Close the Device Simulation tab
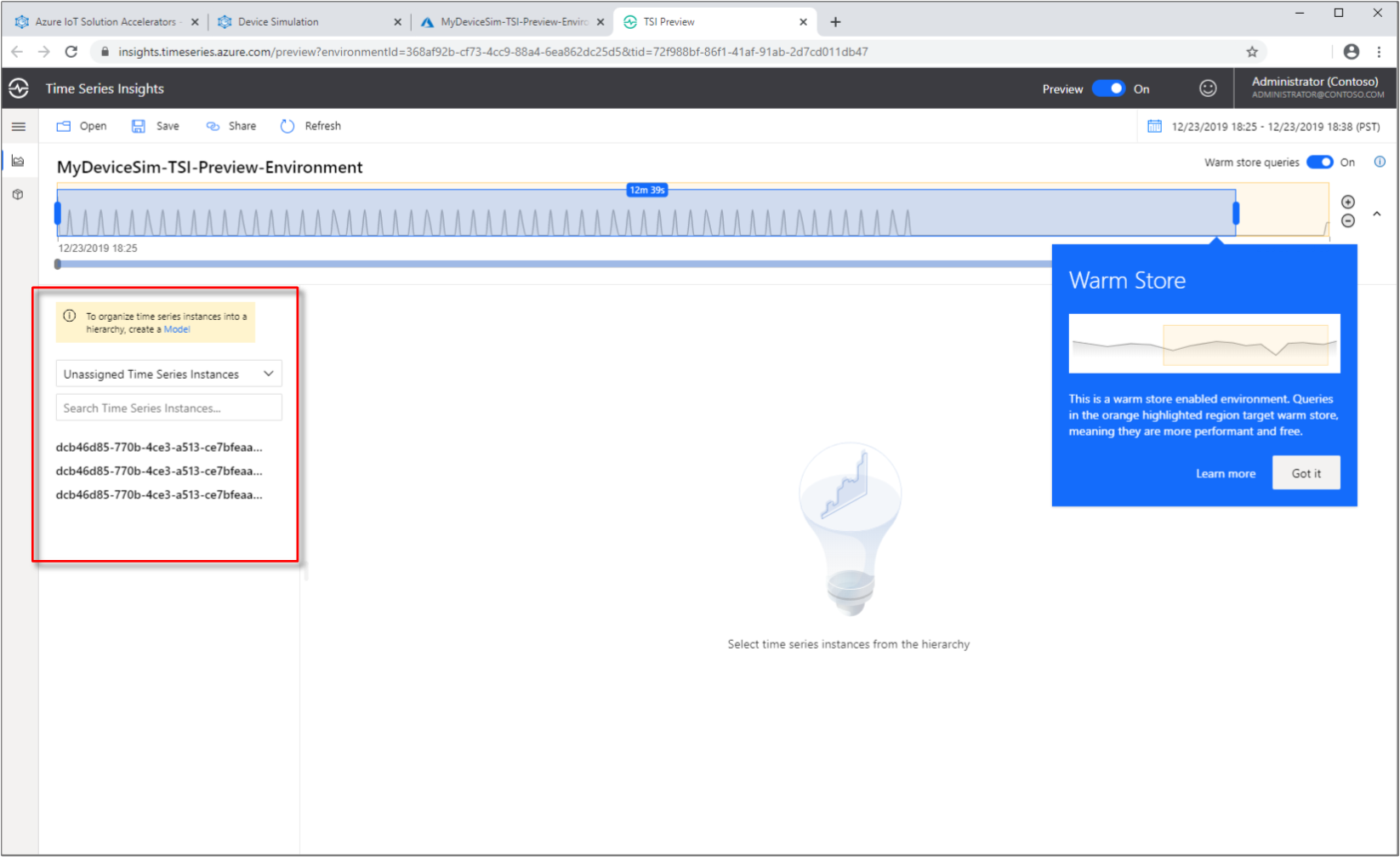Screen dimensions: 1400x857 (x=397, y=22)
